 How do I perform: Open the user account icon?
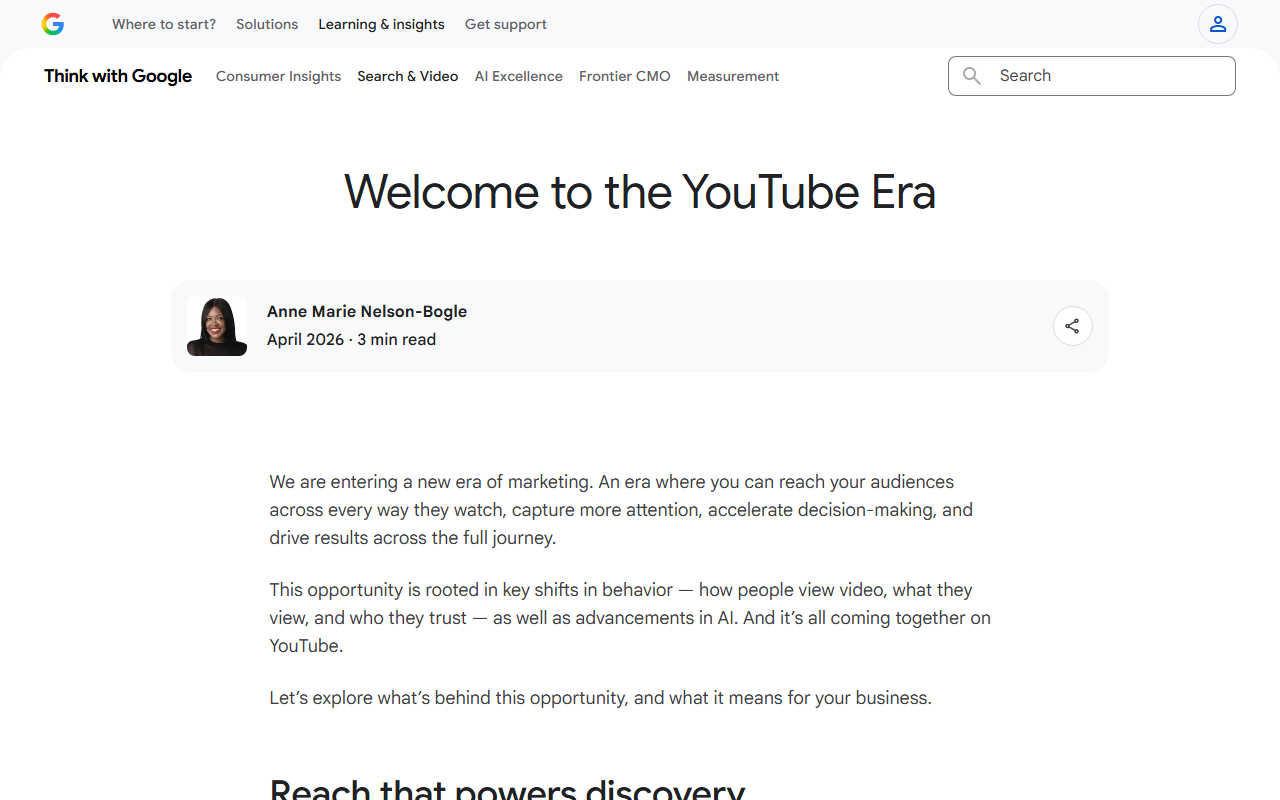point(1218,24)
